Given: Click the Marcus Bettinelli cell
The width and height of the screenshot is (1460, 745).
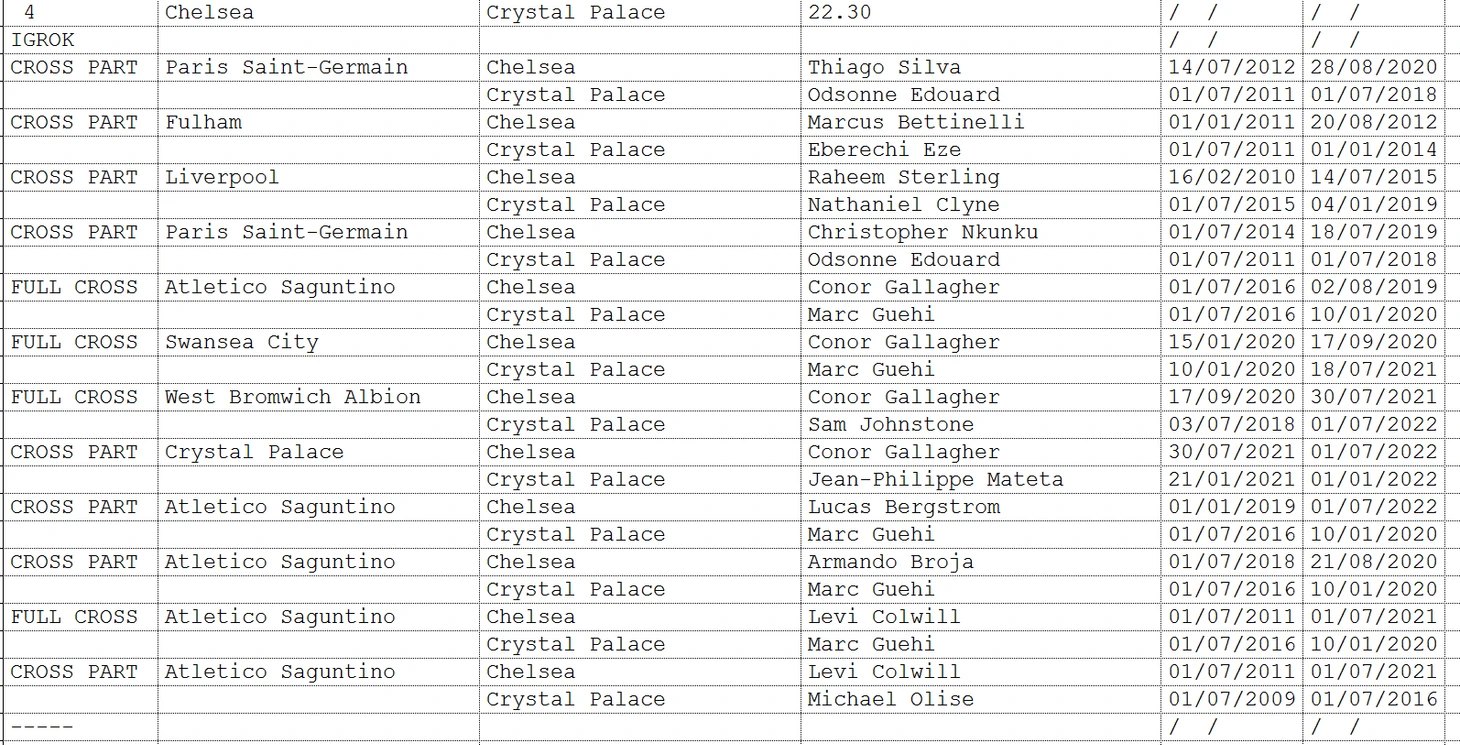Looking at the screenshot, I should coord(980,122).
